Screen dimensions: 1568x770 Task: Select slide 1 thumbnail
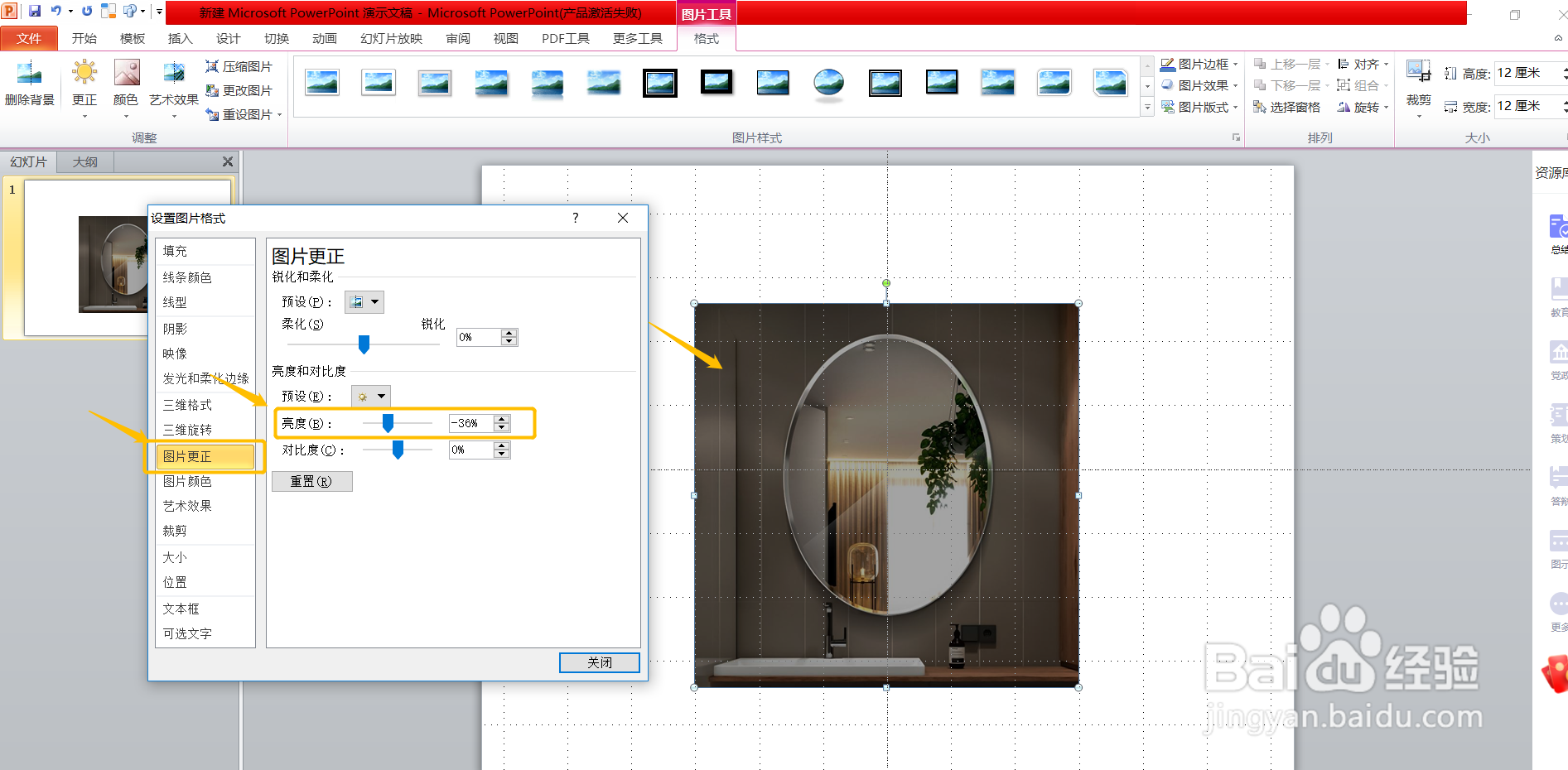tap(127, 257)
